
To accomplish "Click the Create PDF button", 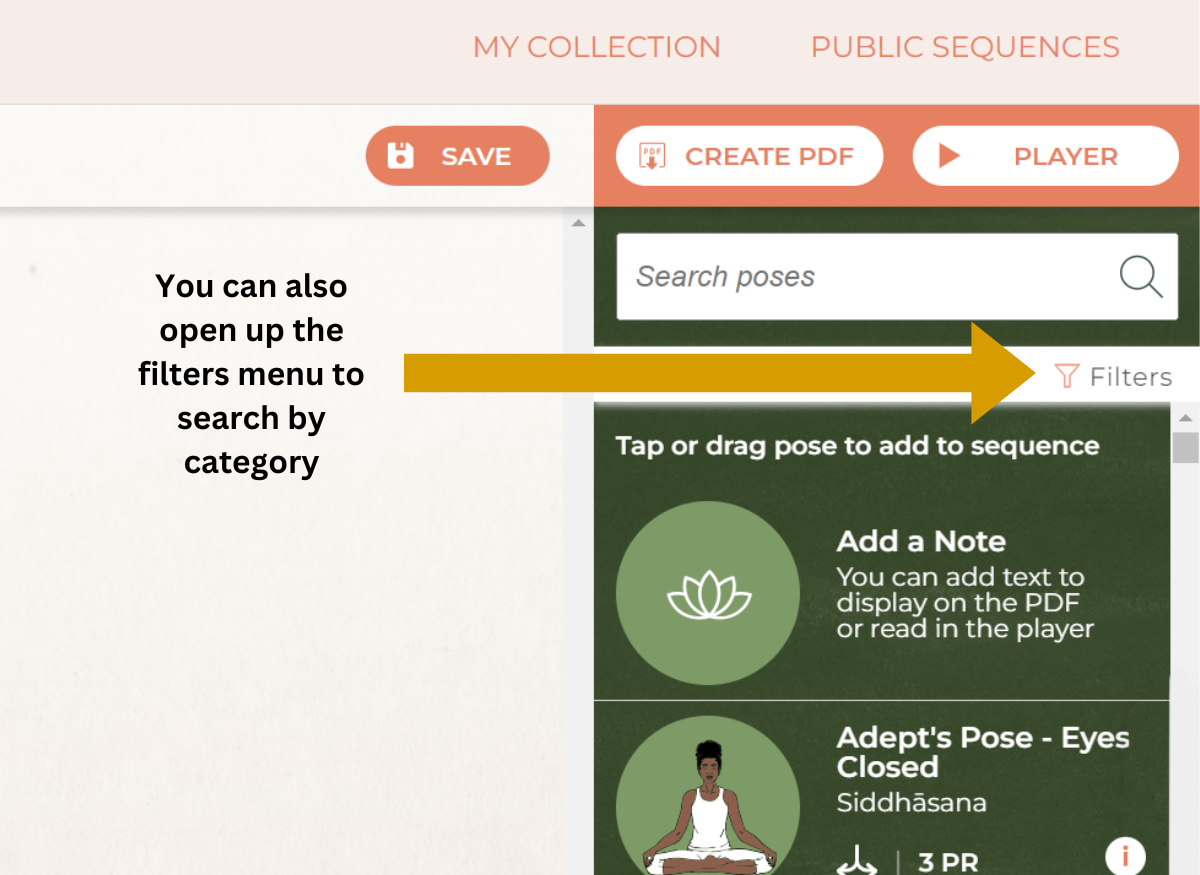I will click(749, 156).
